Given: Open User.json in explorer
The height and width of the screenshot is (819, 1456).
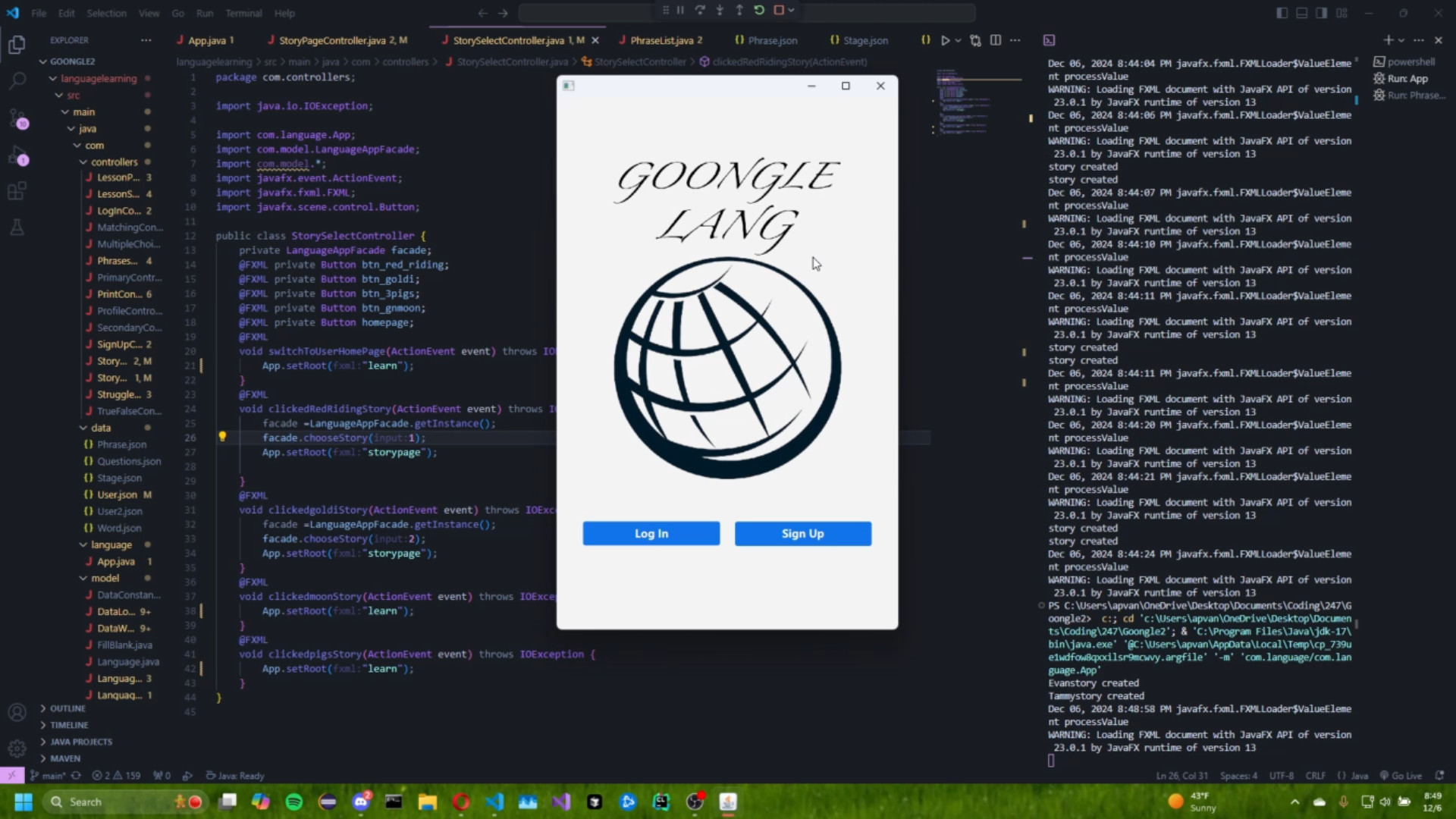Looking at the screenshot, I should pyautogui.click(x=117, y=494).
